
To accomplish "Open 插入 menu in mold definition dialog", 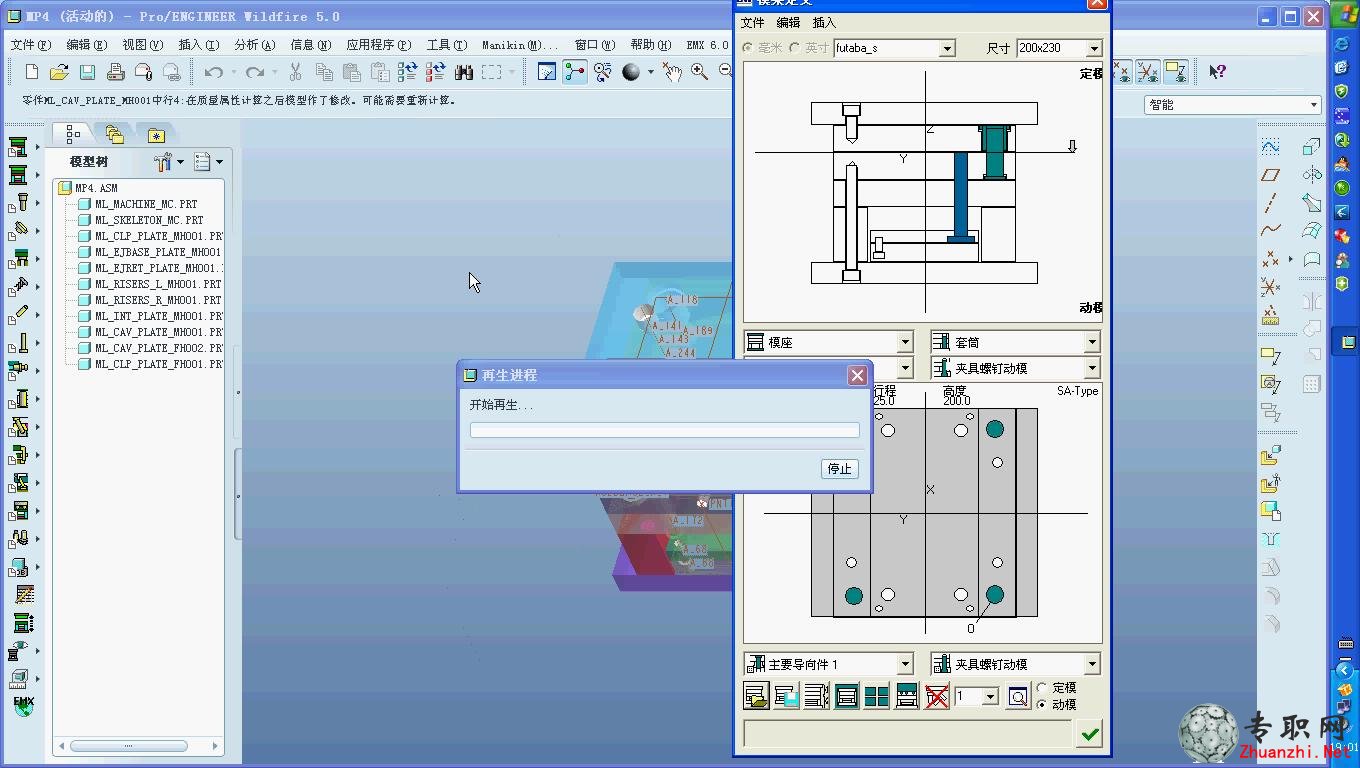I will click(x=824, y=23).
